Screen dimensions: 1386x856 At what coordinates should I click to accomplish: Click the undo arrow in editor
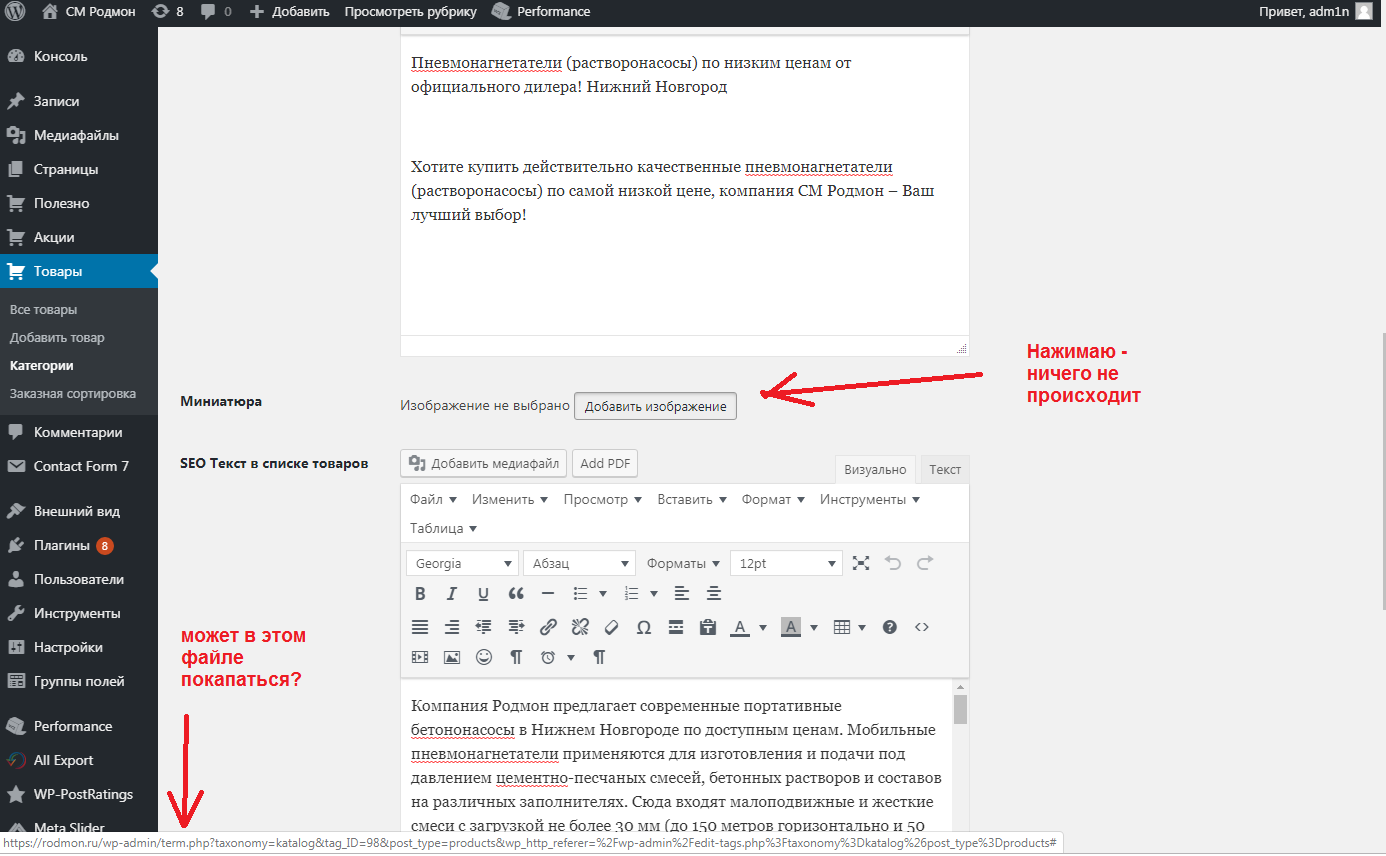click(893, 563)
